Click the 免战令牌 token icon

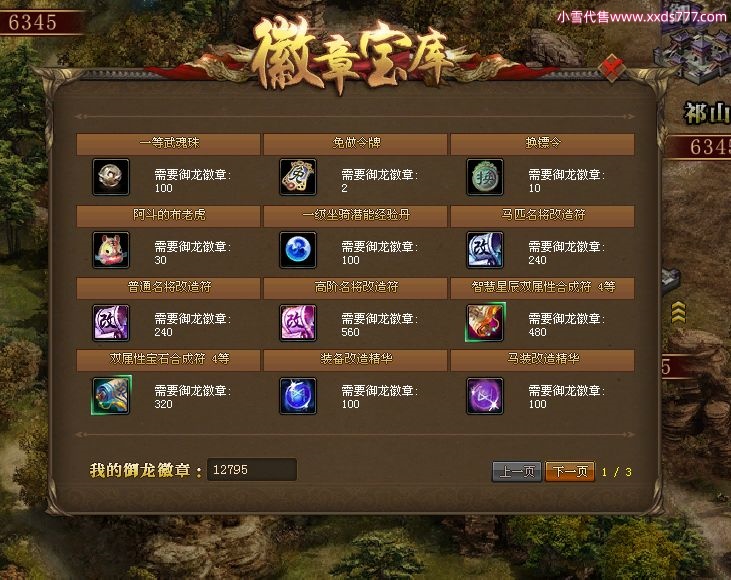[298, 177]
